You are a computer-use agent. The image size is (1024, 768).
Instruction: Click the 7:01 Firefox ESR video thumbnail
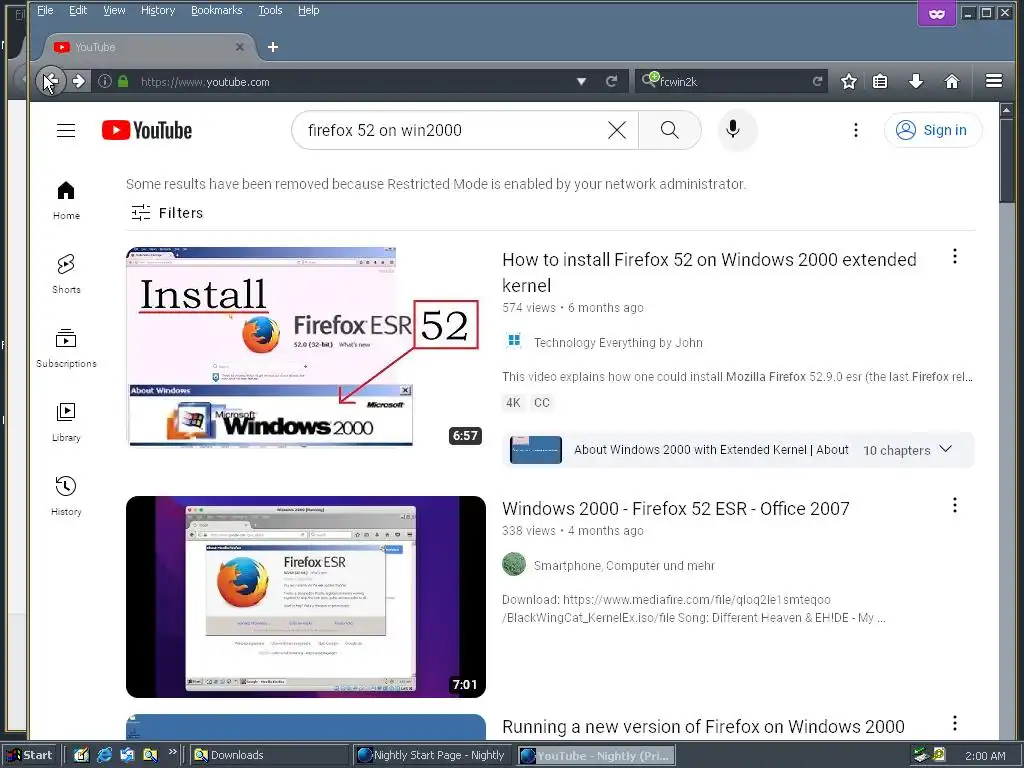(x=306, y=597)
